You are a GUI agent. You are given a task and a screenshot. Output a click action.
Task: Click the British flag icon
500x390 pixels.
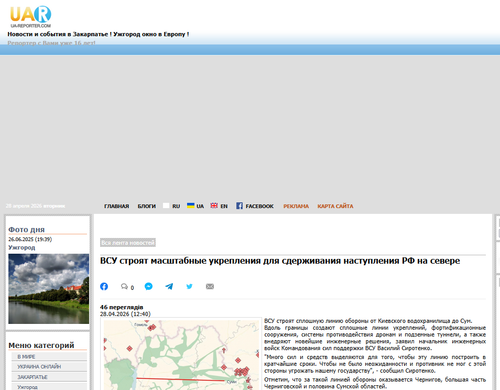[x=214, y=205]
